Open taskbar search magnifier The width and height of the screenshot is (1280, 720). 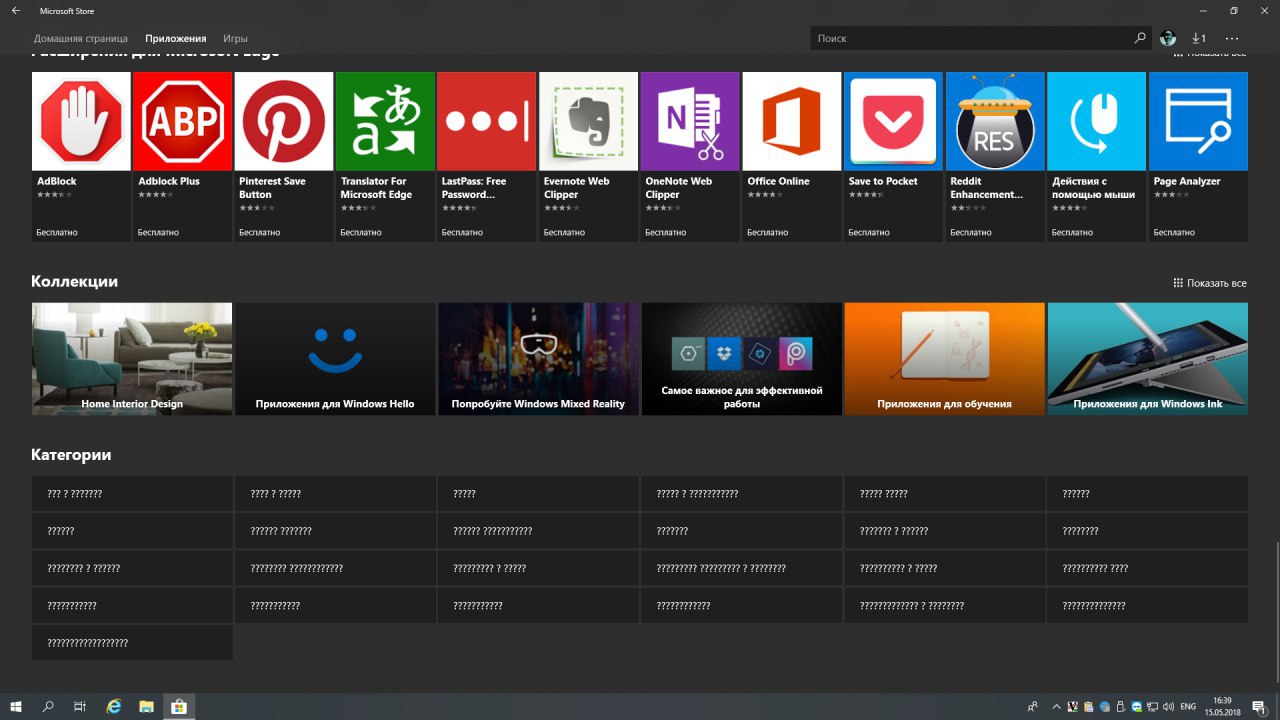(48, 706)
